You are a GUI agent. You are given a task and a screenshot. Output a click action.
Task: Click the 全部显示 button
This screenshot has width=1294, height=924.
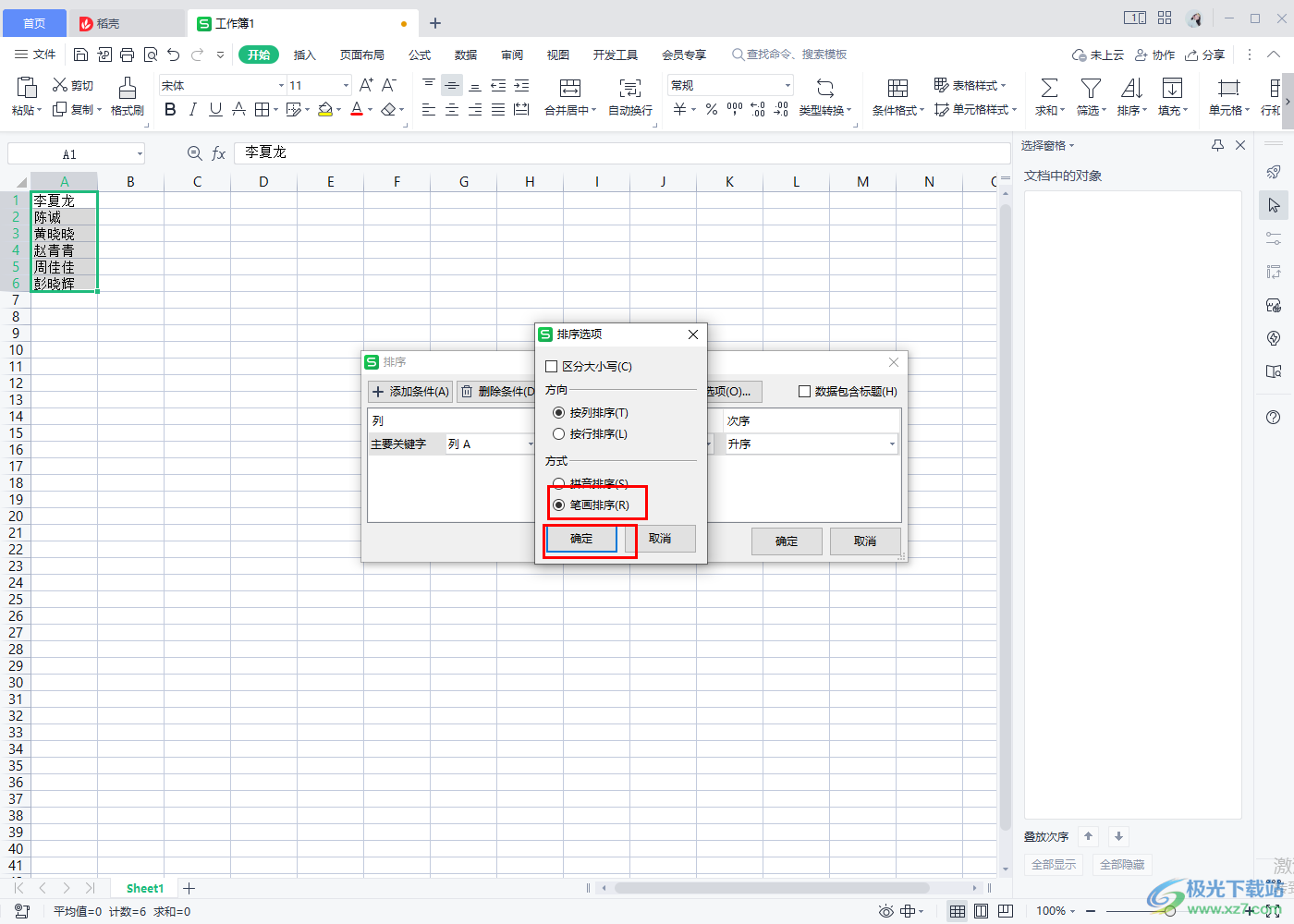[x=1054, y=865]
